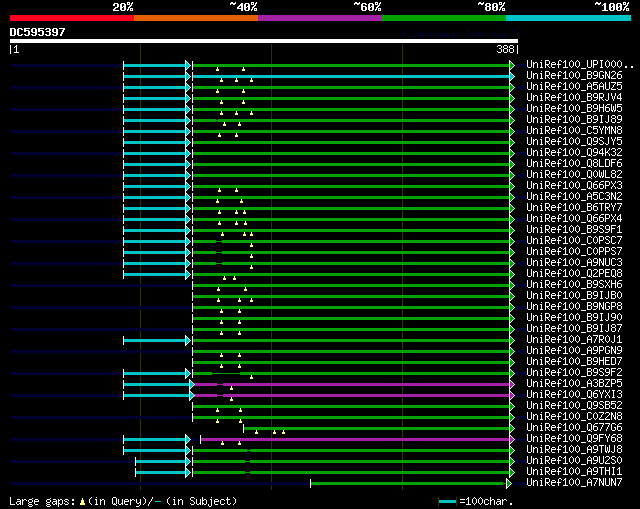This screenshot has width=640, height=509.
Task: Select hit label UniRef100_Q9SB52
Action: pyautogui.click(x=574, y=406)
